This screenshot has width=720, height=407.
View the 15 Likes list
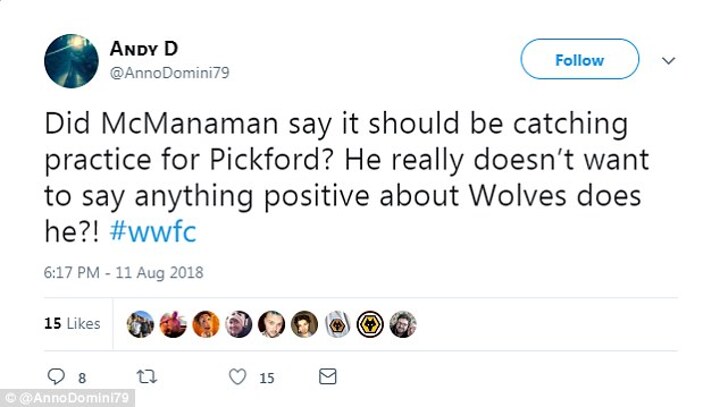pyautogui.click(x=72, y=324)
